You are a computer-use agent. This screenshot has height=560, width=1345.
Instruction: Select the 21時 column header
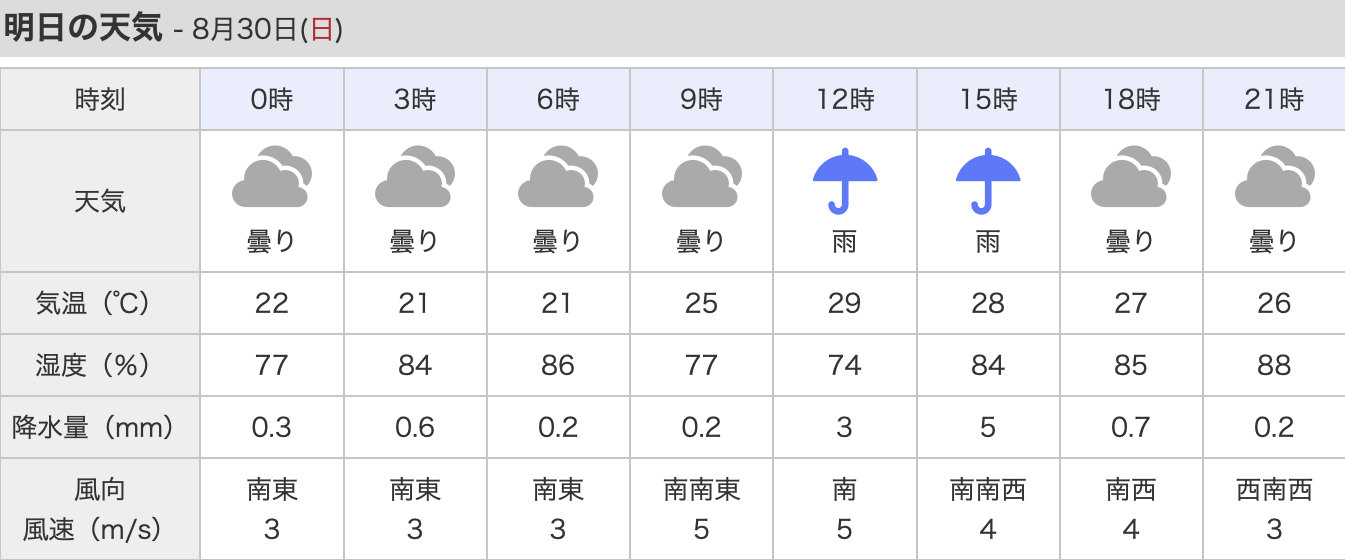(x=1275, y=99)
